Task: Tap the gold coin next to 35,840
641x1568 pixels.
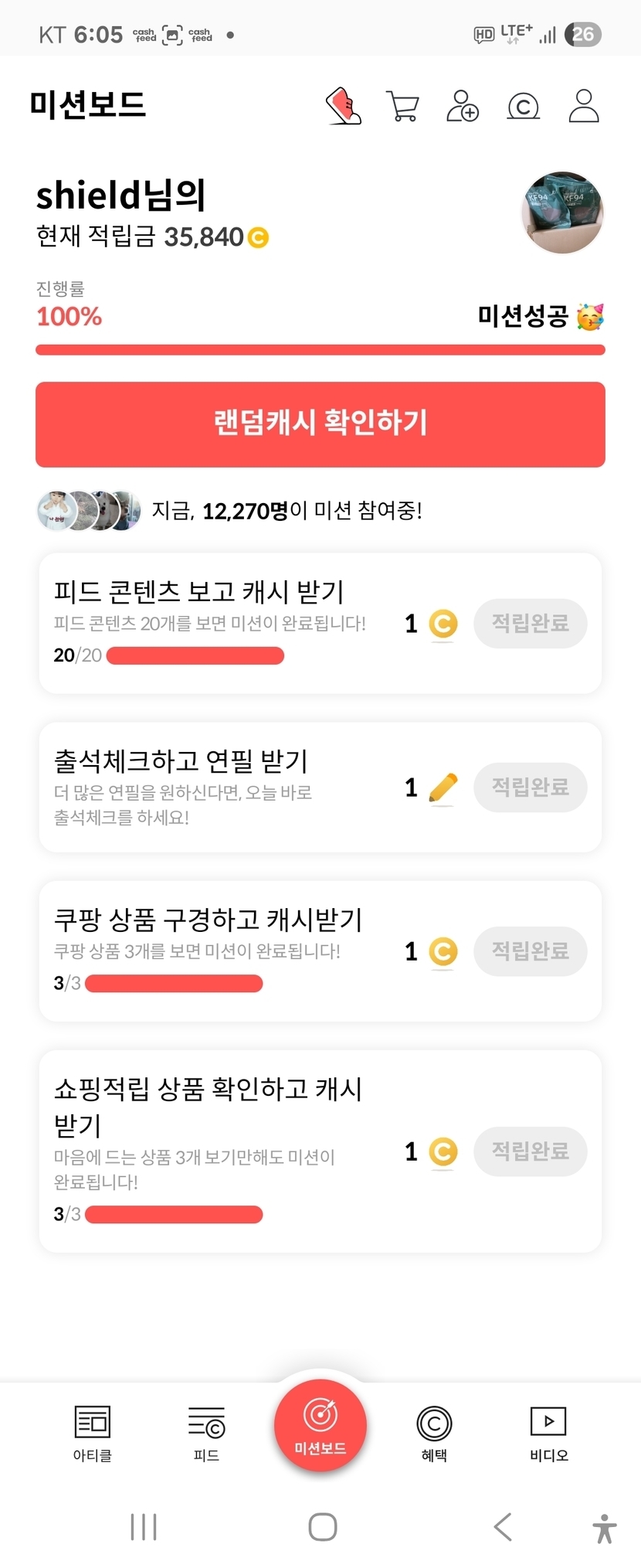Action: pos(258,237)
